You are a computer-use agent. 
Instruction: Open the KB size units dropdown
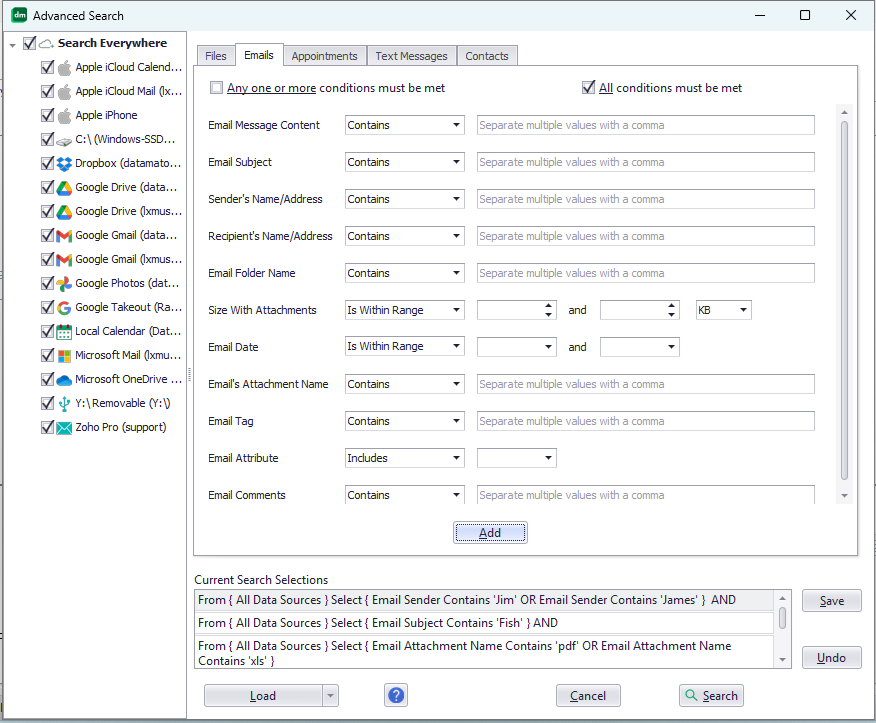(x=723, y=310)
